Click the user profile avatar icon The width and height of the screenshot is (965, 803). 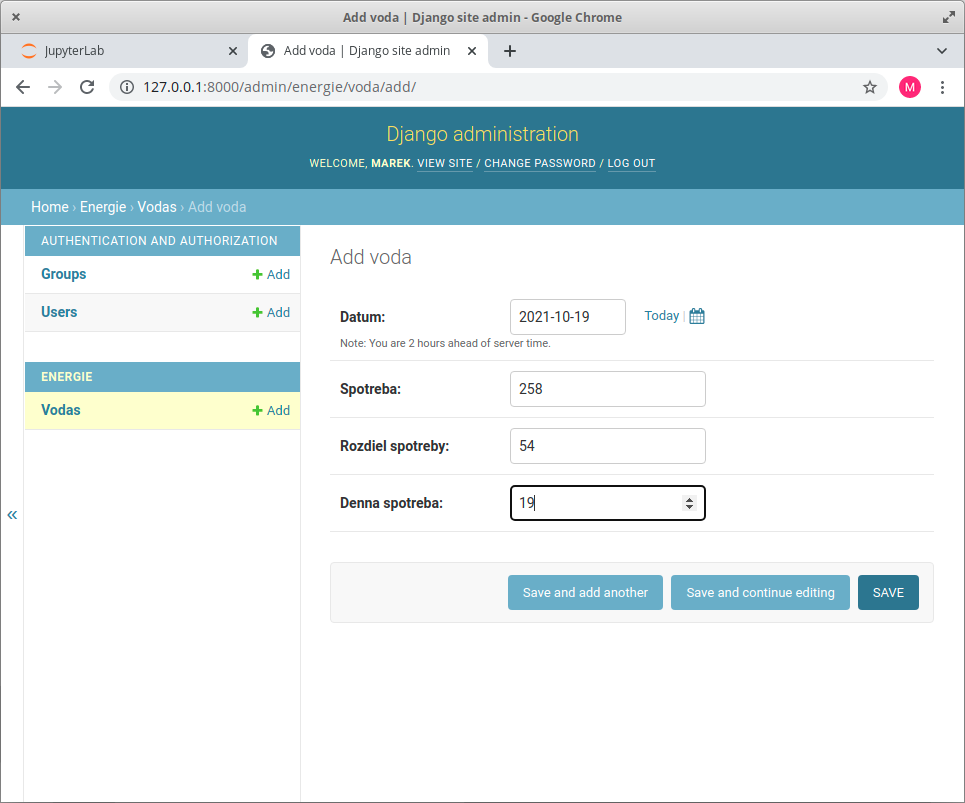click(909, 87)
